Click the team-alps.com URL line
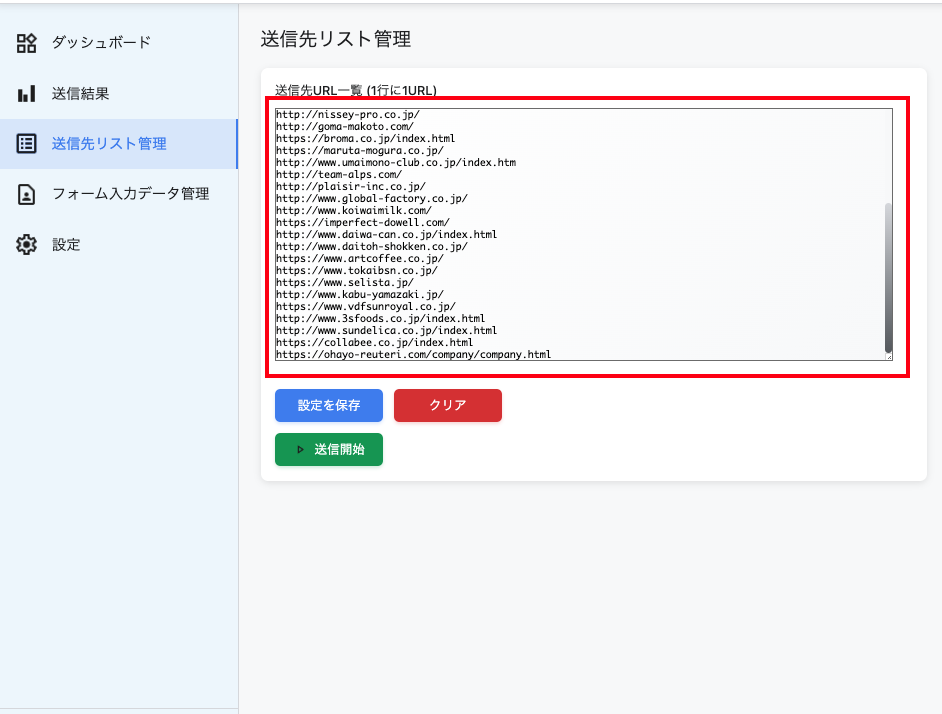The height and width of the screenshot is (714, 942). [x=339, y=175]
